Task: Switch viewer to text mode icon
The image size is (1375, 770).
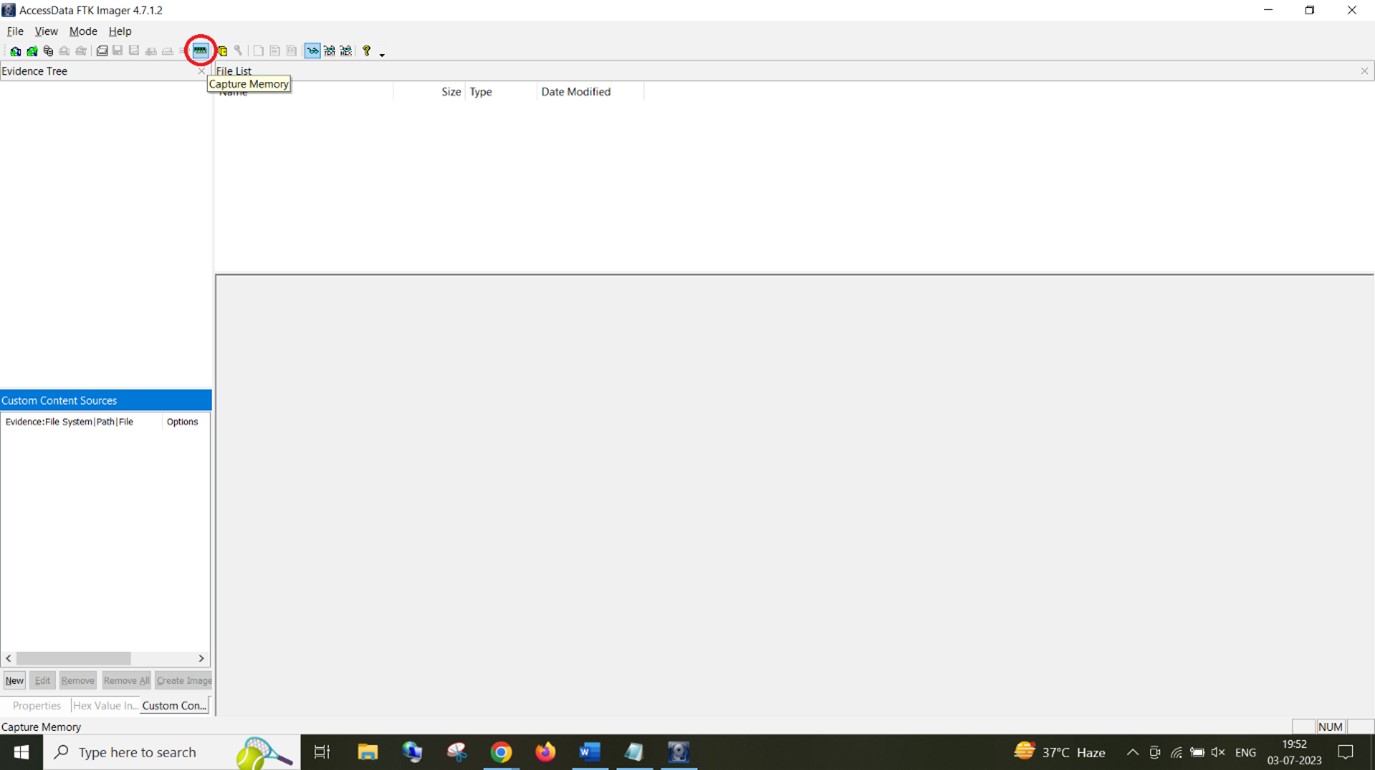Action: (329, 51)
